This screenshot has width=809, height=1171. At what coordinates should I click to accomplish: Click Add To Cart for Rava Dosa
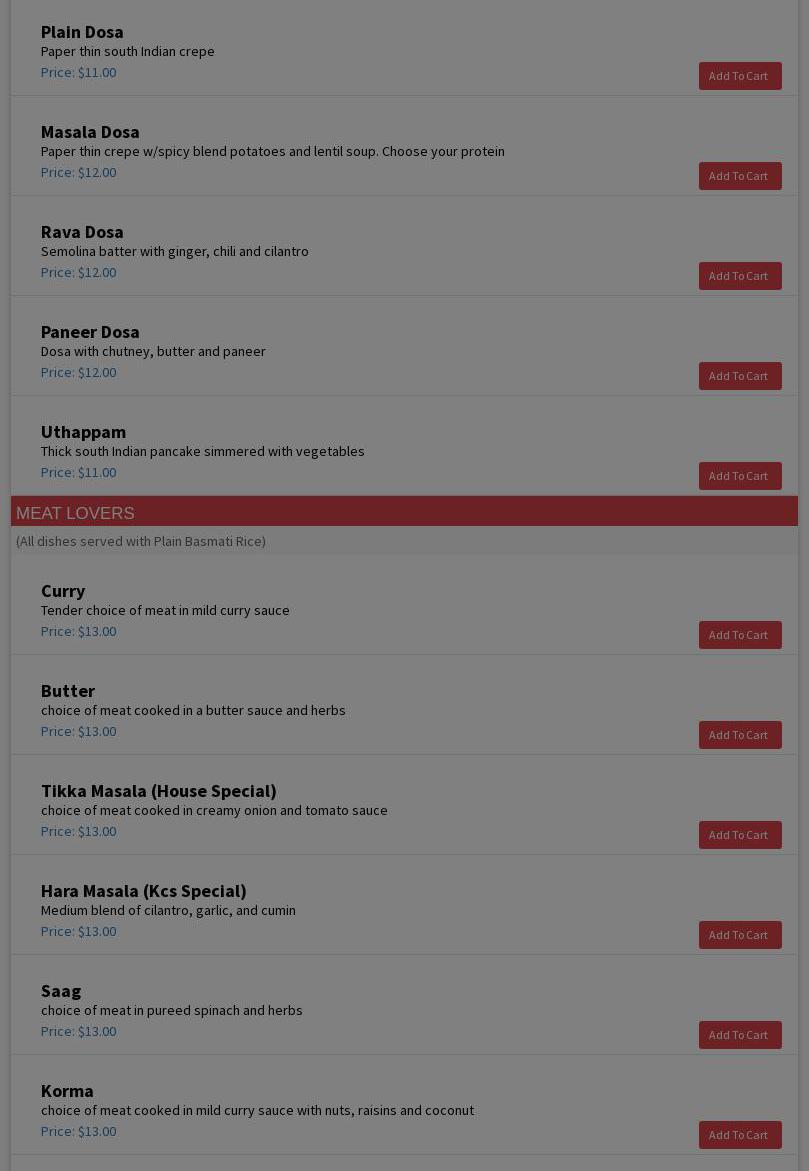click(739, 276)
